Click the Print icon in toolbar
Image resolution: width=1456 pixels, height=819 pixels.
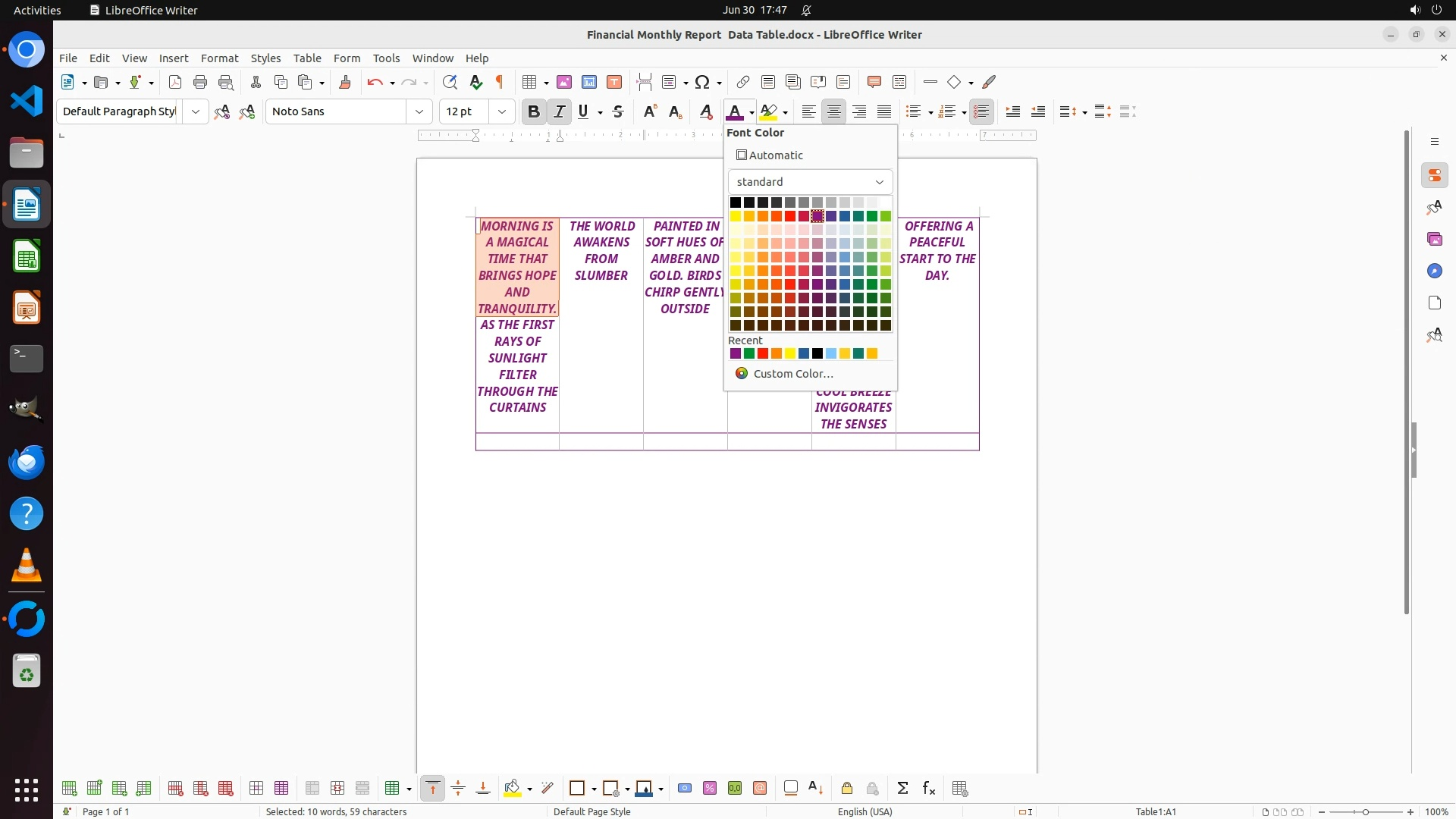click(x=200, y=82)
